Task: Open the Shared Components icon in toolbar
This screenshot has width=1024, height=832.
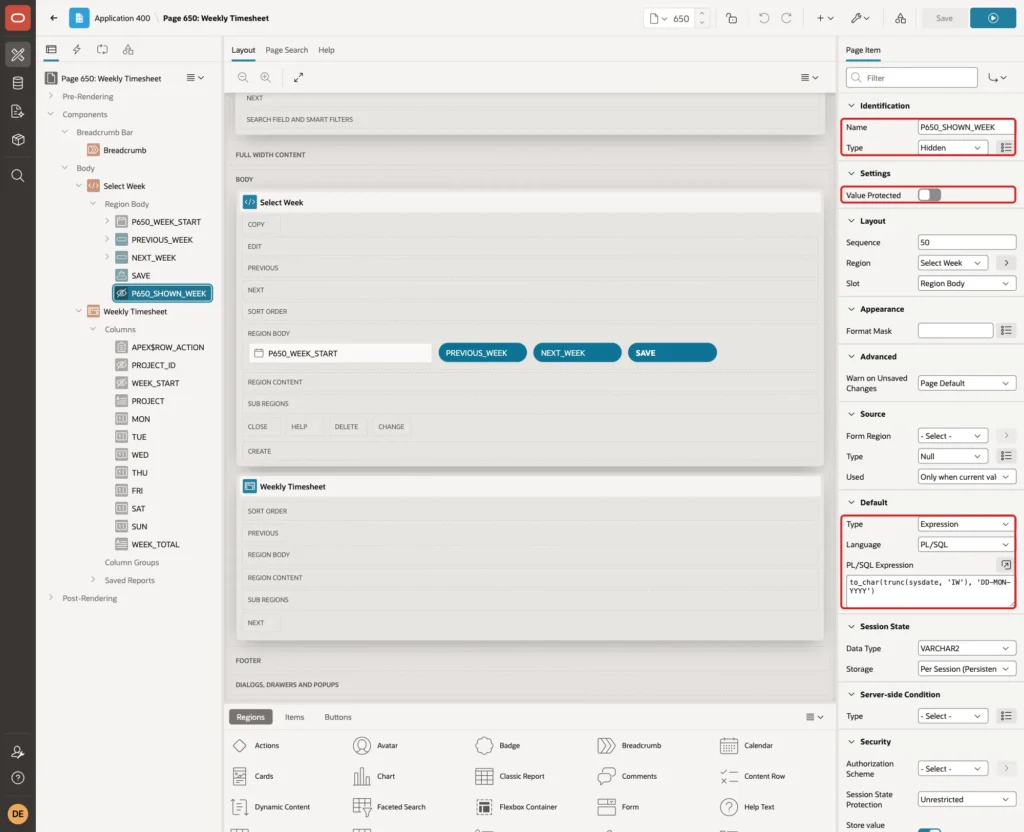Action: coord(901,18)
